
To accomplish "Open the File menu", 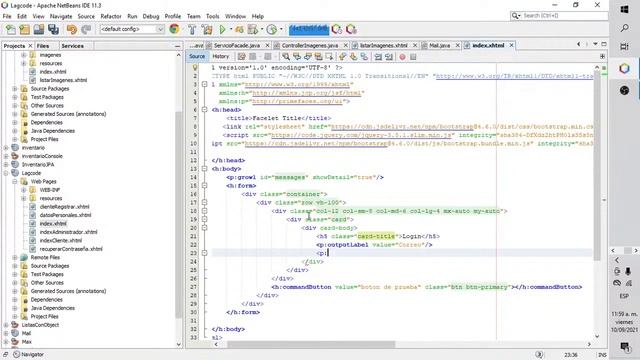I will pos(7,16).
